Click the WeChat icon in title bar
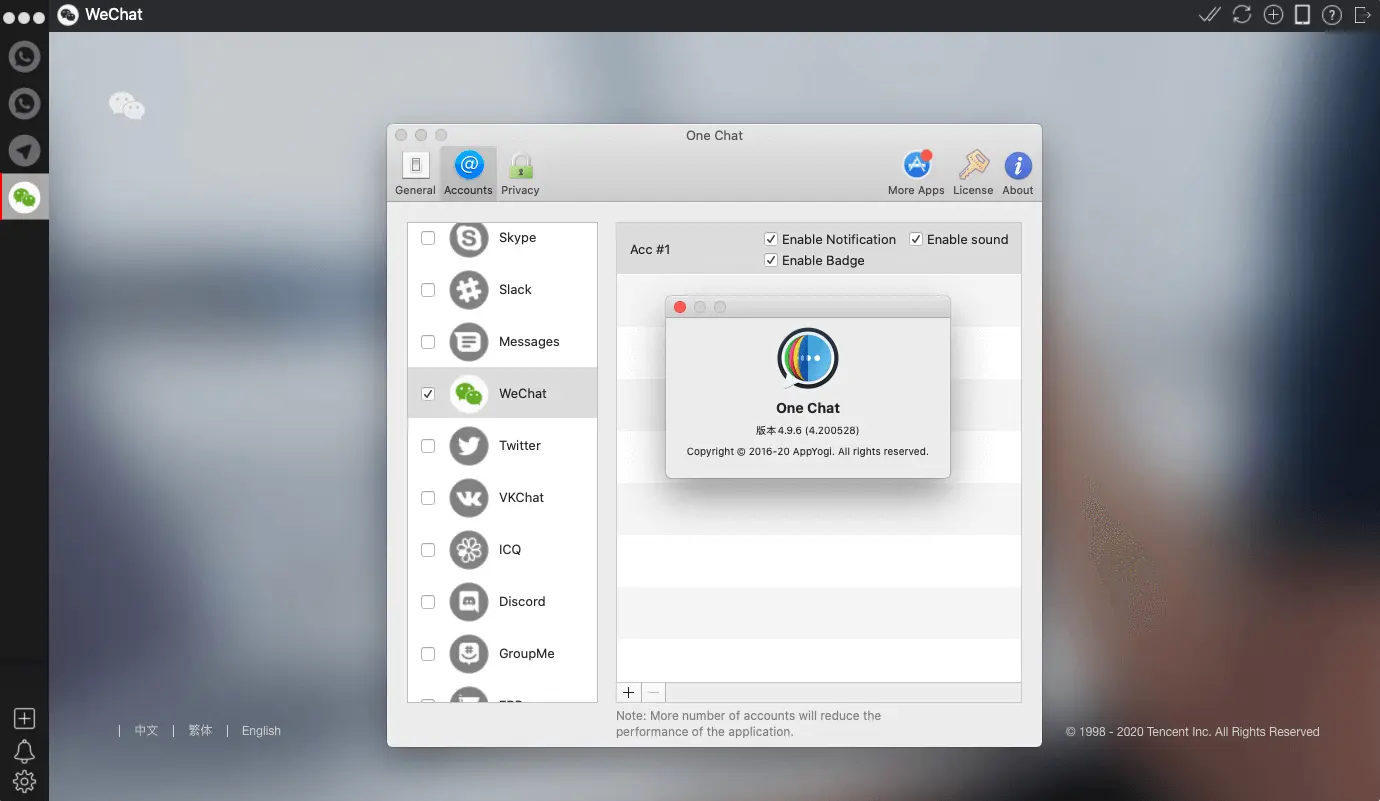 [68, 15]
